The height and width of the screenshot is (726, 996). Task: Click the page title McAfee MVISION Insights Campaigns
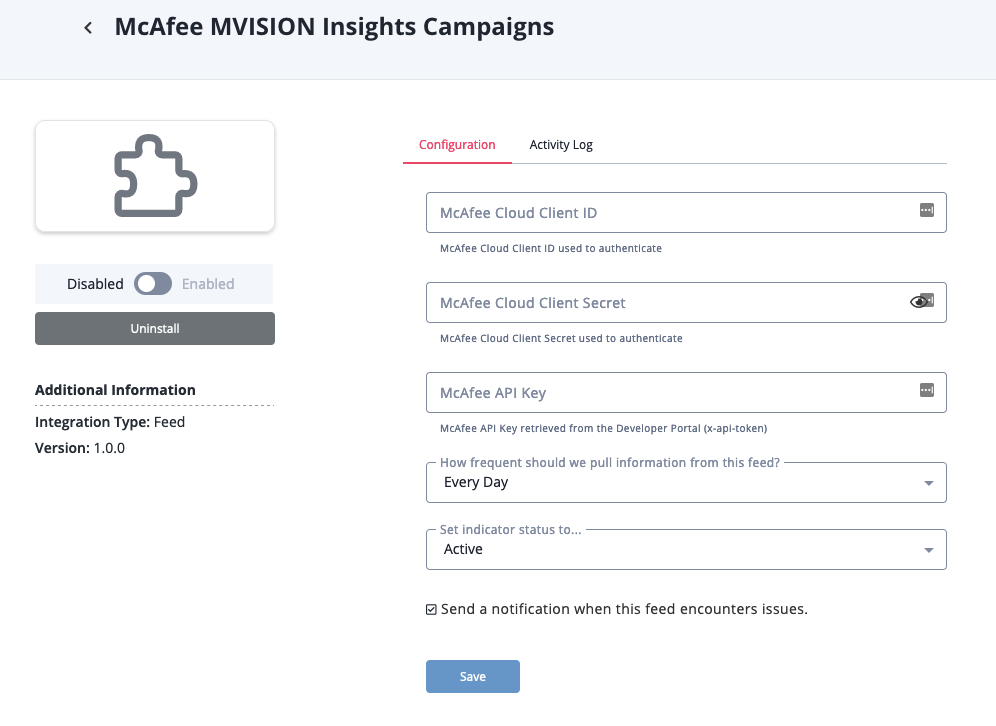[334, 27]
